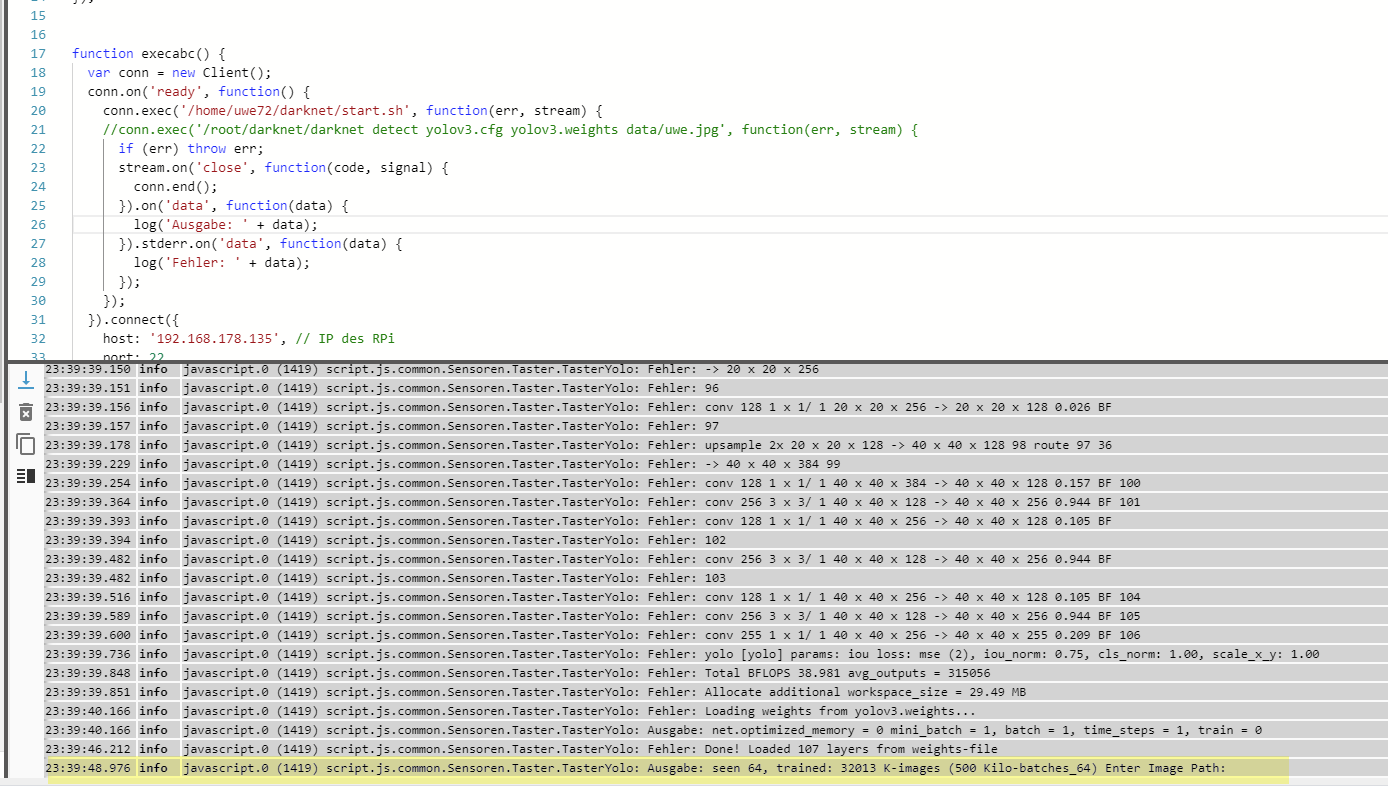
Task: Click the }).stderr.on('data', function(data) line
Action: (x=260, y=243)
